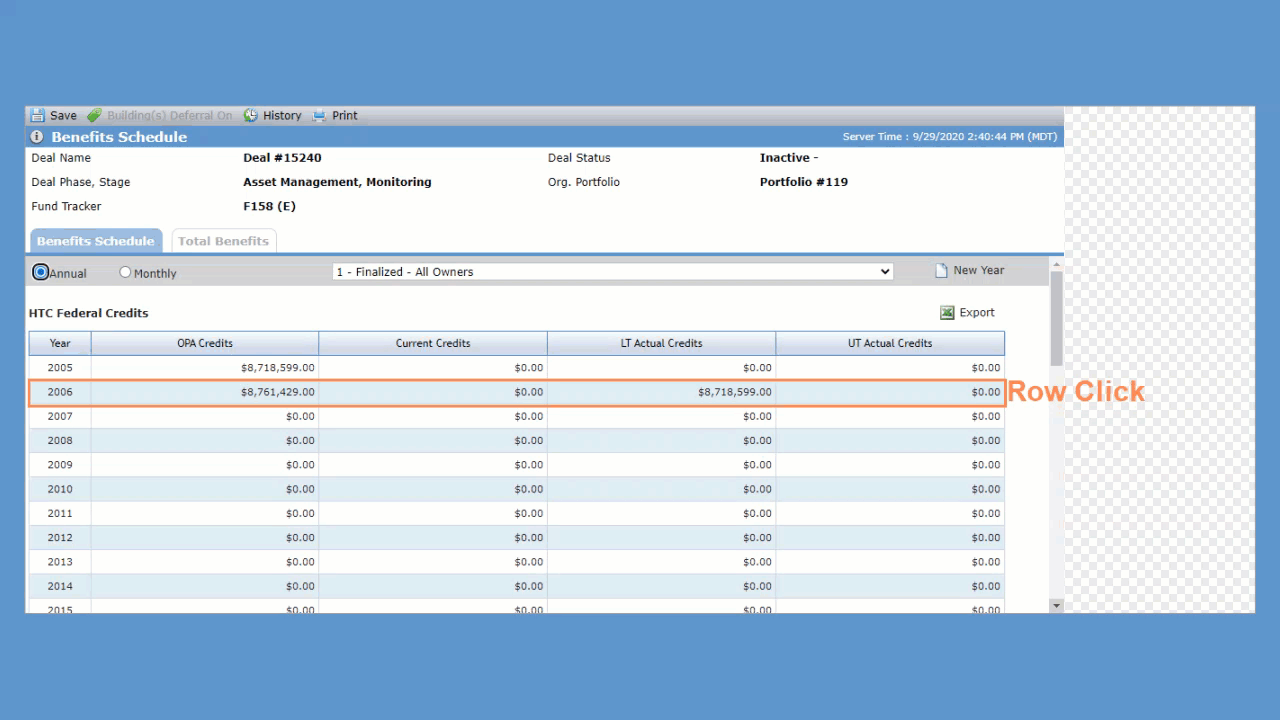This screenshot has height=720, width=1280.
Task: Select the Benefits Schedule tab
Action: click(x=96, y=241)
